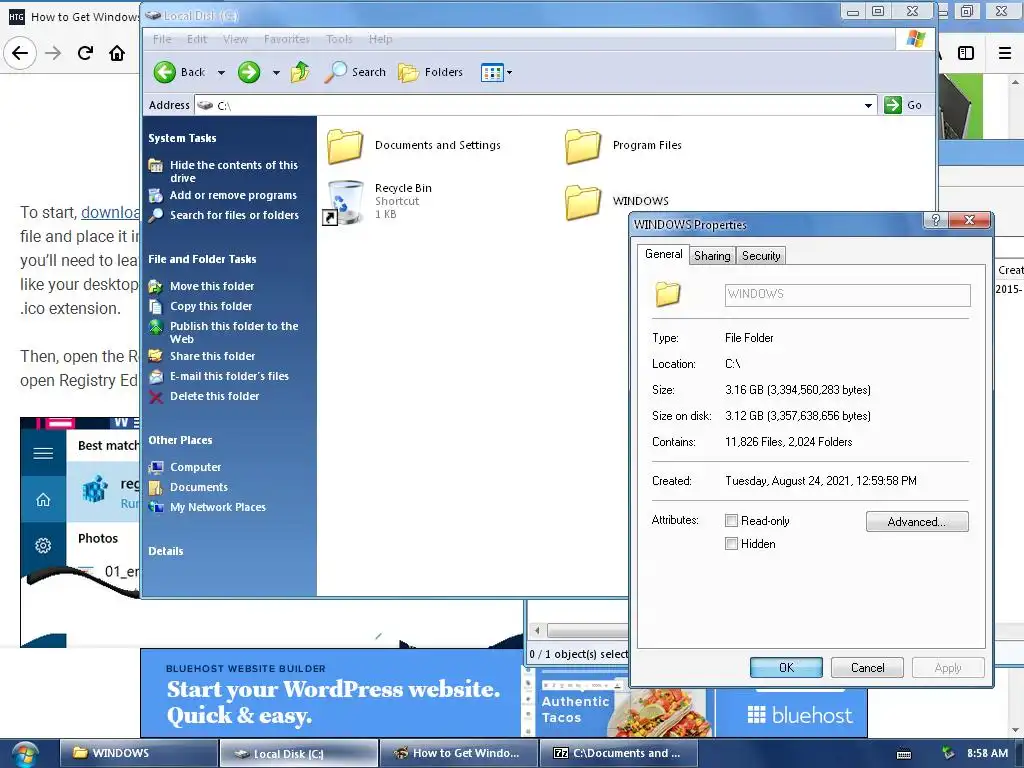Screen dimensions: 1024x768
Task: Open the File menu
Action: click(x=162, y=39)
